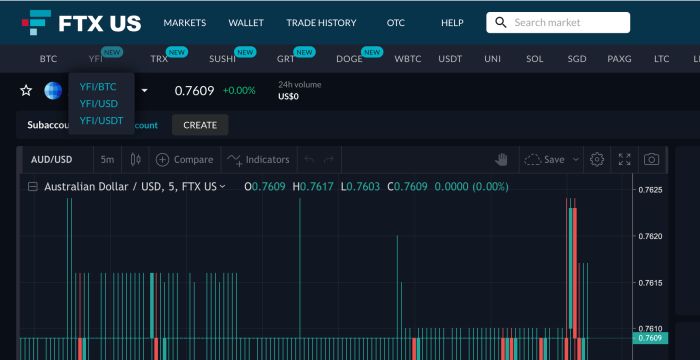Click the Compare plus icon

coord(162,159)
